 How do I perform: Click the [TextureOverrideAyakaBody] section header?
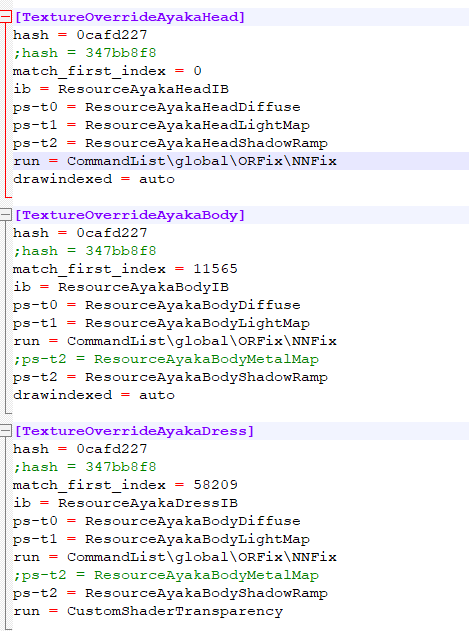pyautogui.click(x=130, y=215)
